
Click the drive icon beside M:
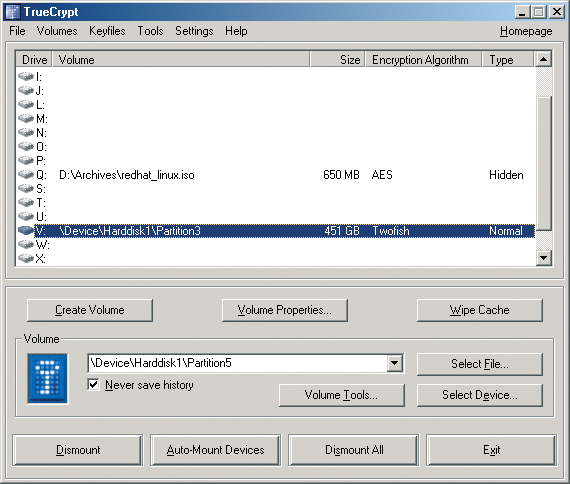coord(26,119)
